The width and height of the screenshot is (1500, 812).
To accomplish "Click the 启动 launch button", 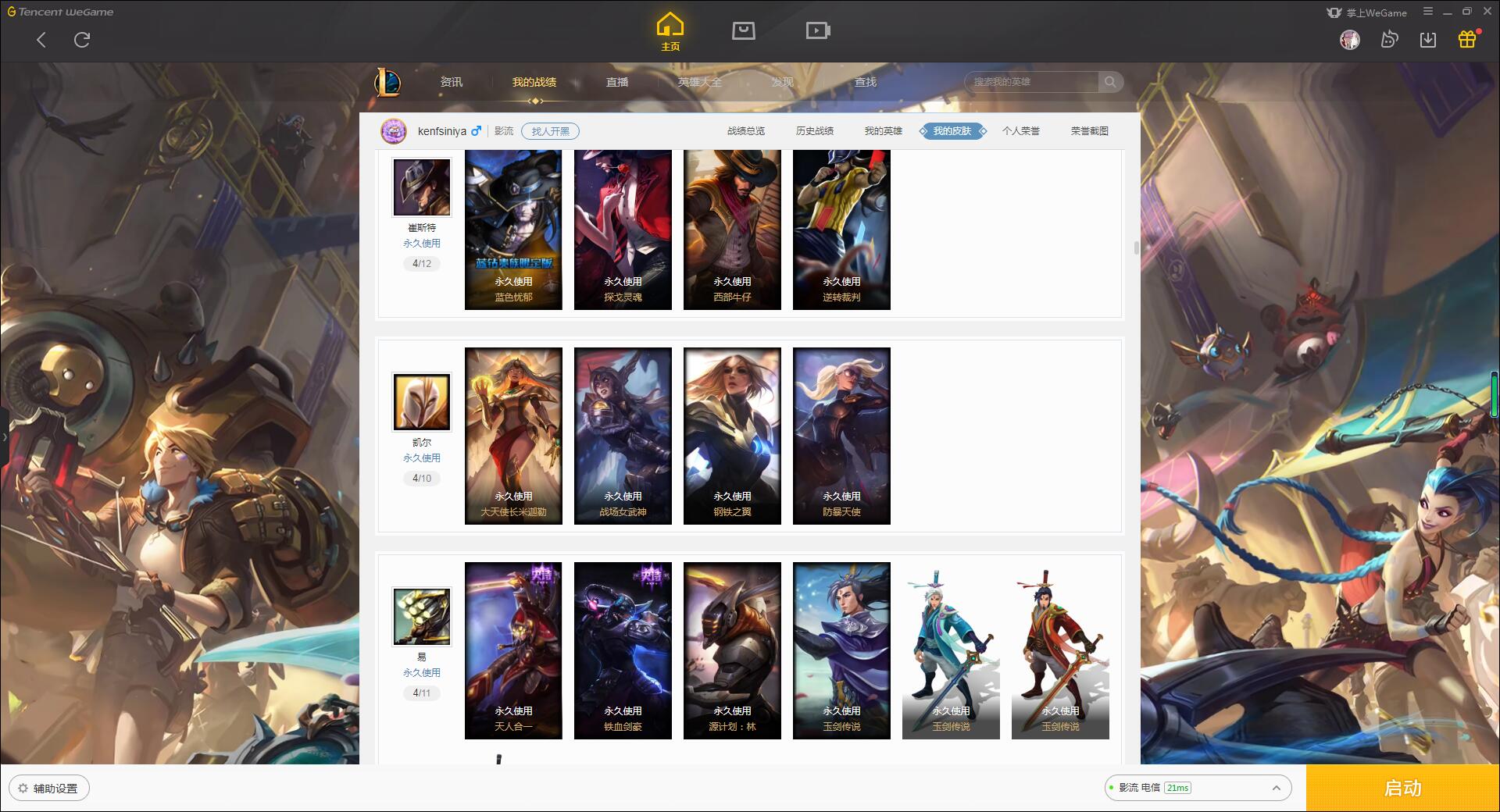I will [x=1403, y=789].
